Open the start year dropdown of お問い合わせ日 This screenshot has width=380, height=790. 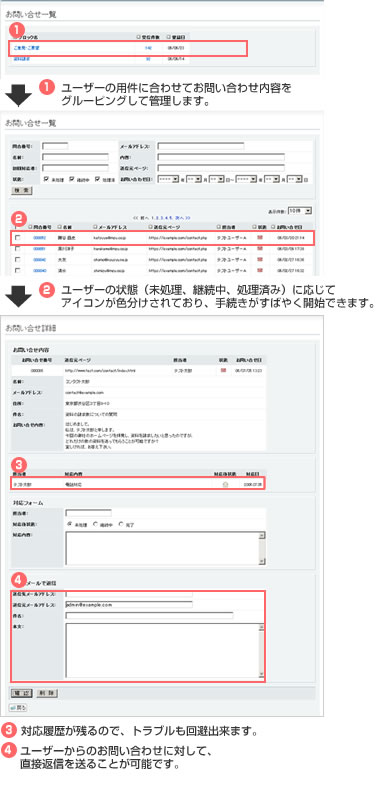[169, 179]
